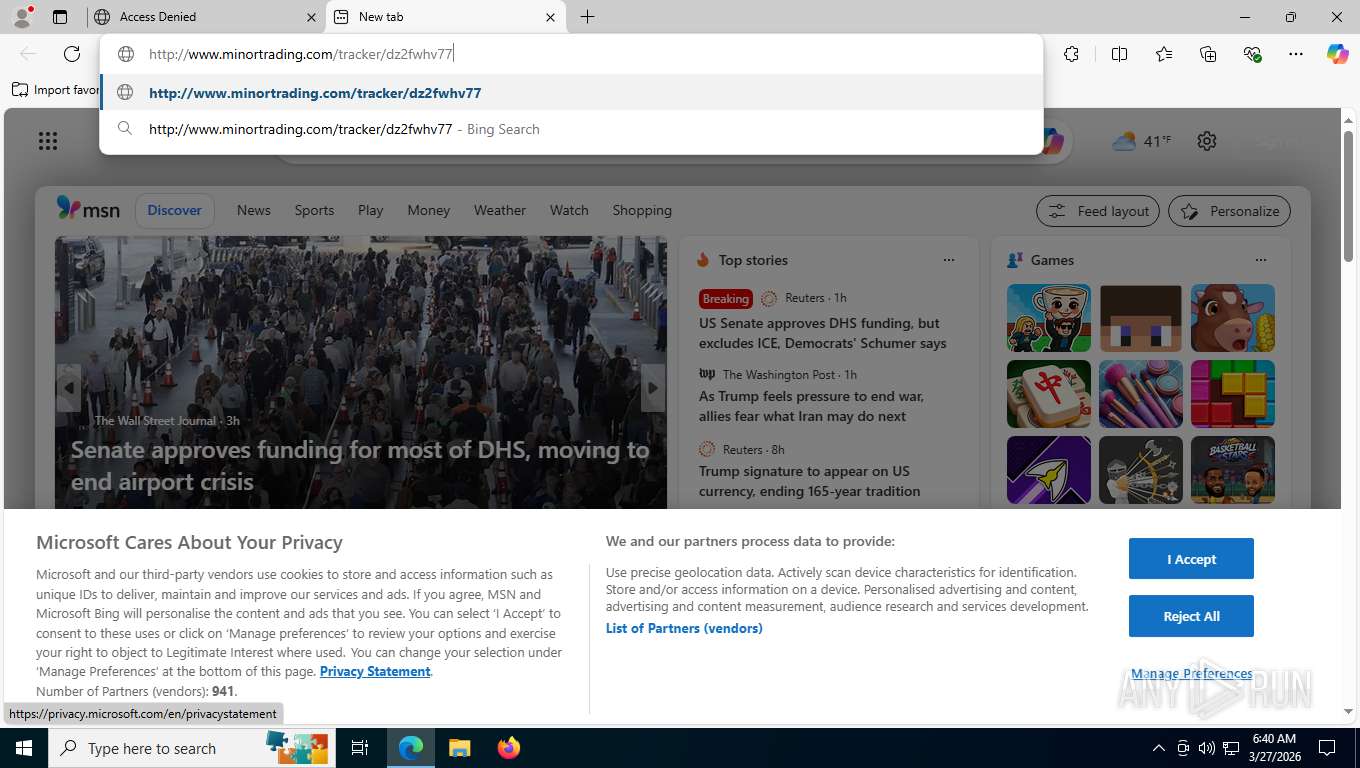Open the weather 41°F widget

coord(1141,141)
